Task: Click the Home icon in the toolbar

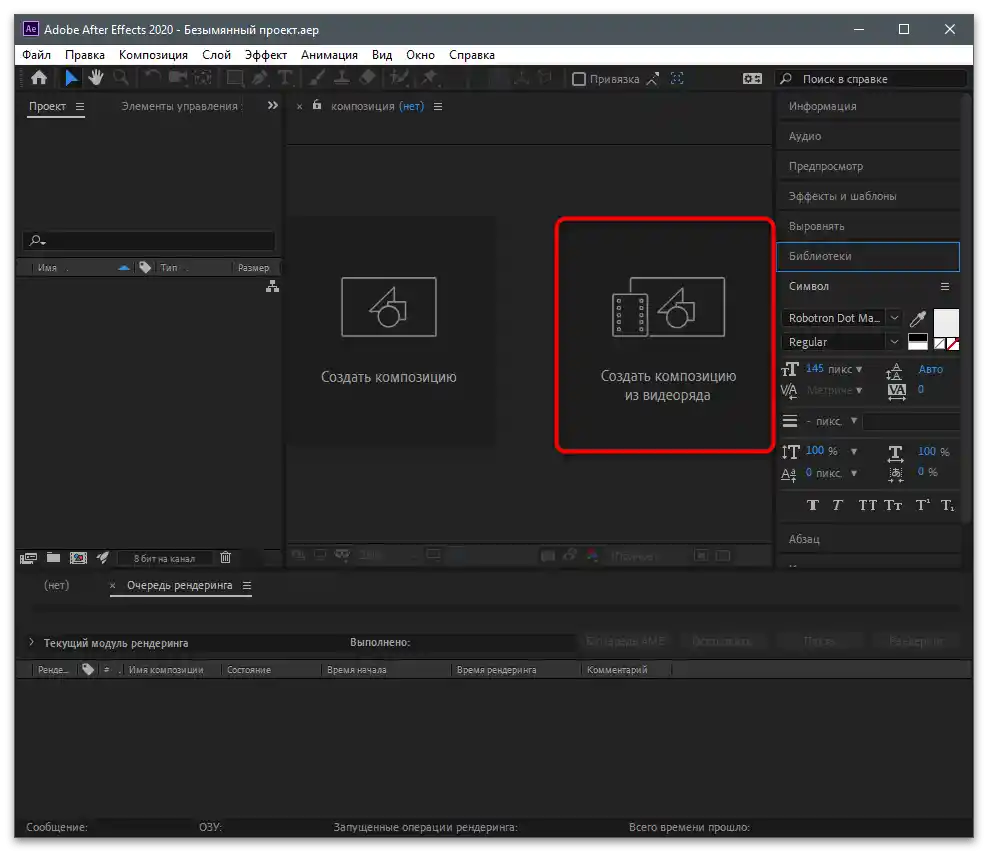Action: (x=39, y=78)
